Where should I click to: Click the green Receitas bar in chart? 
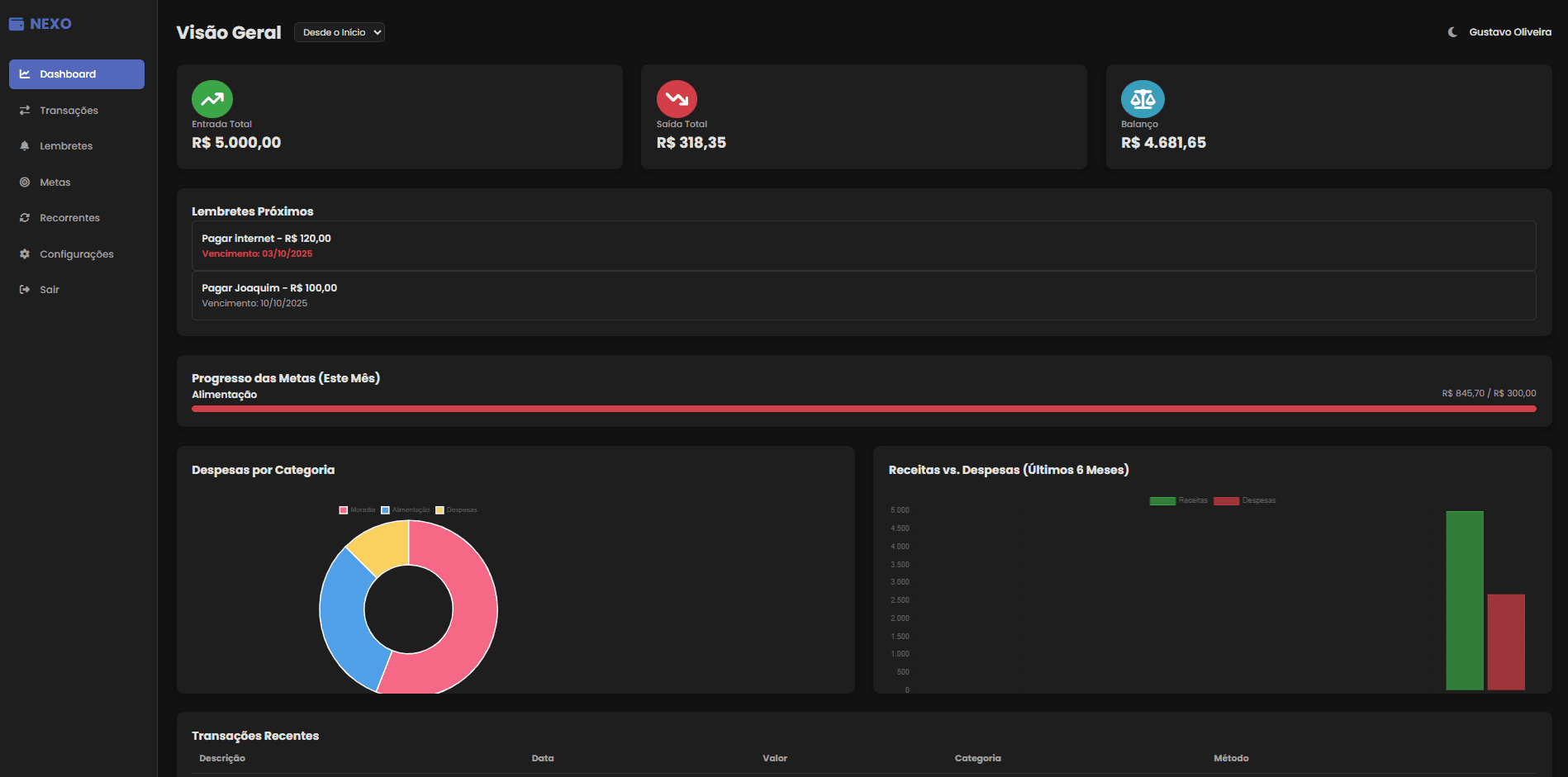point(1464,600)
